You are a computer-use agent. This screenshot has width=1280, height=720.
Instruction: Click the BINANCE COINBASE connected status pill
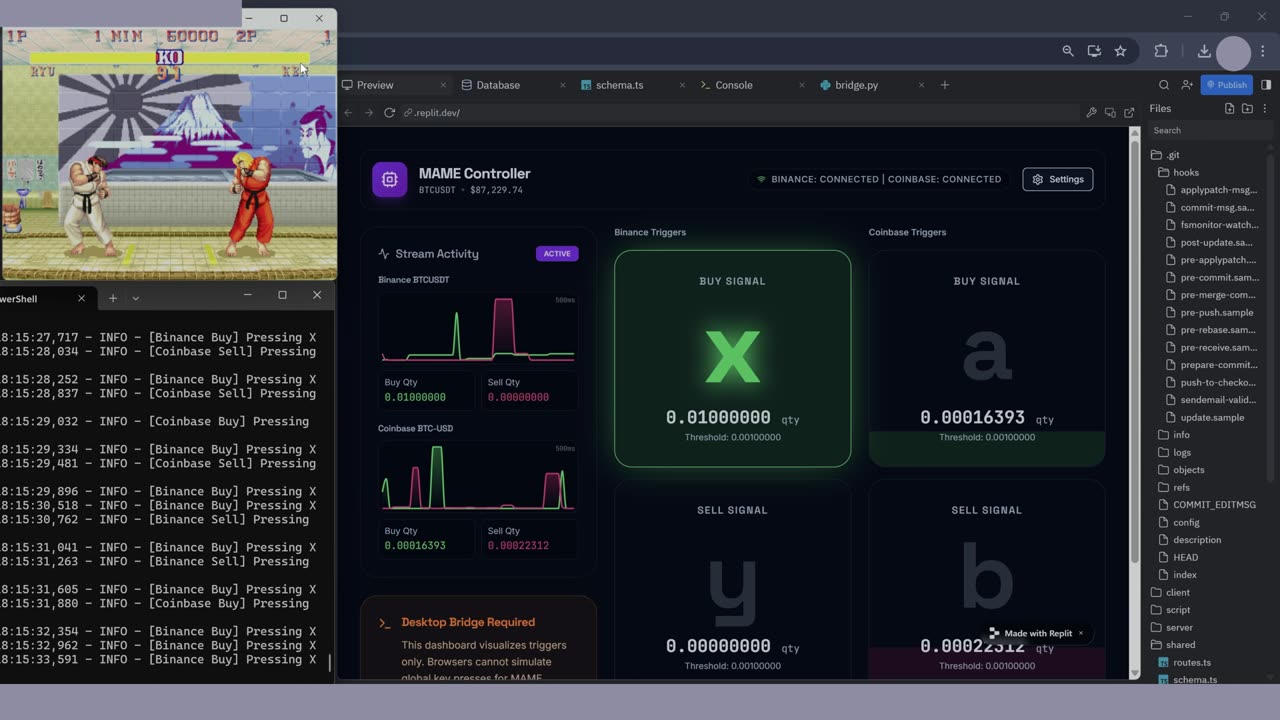click(x=879, y=179)
